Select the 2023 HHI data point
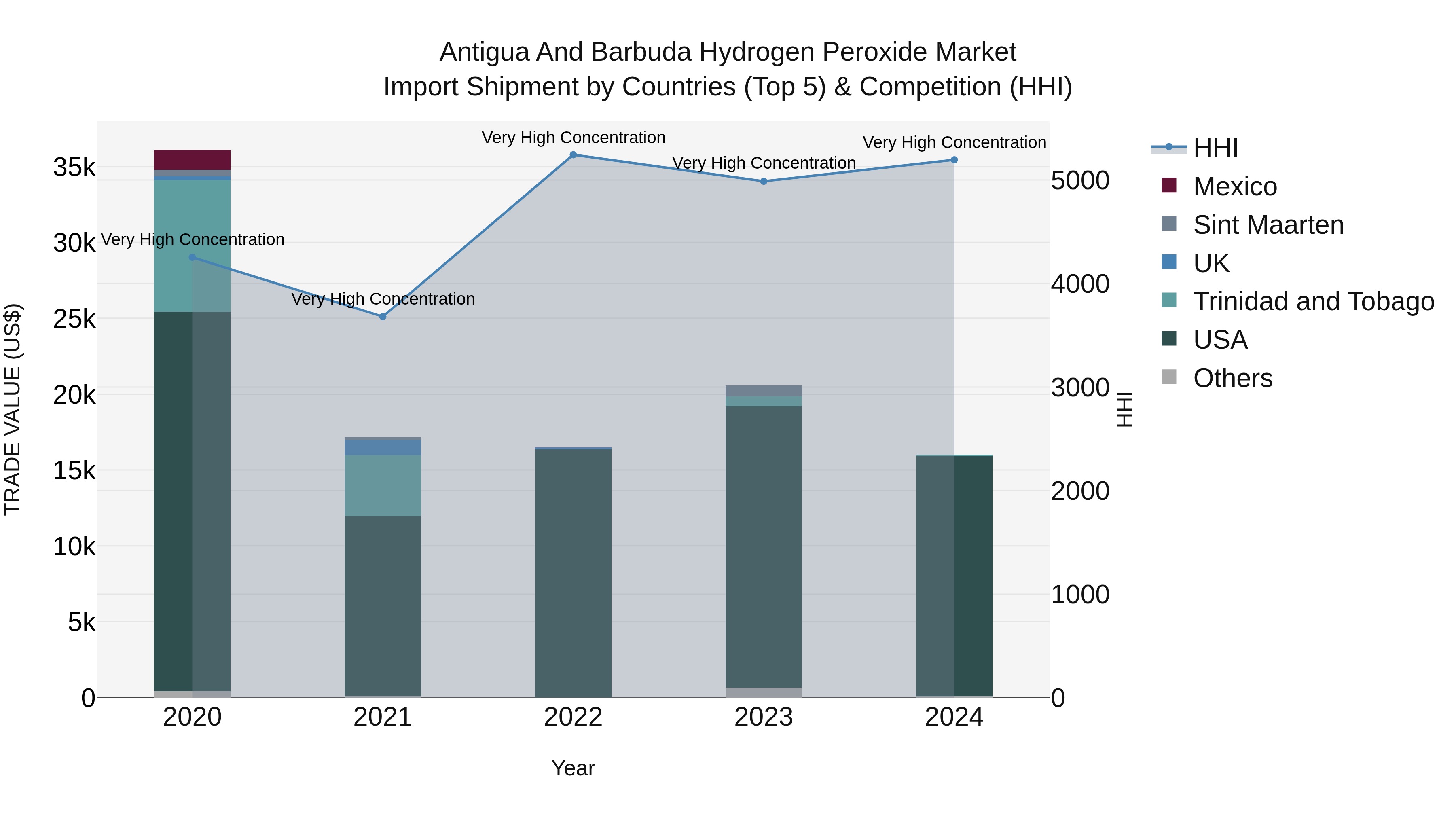The height and width of the screenshot is (819, 1456). point(764,181)
